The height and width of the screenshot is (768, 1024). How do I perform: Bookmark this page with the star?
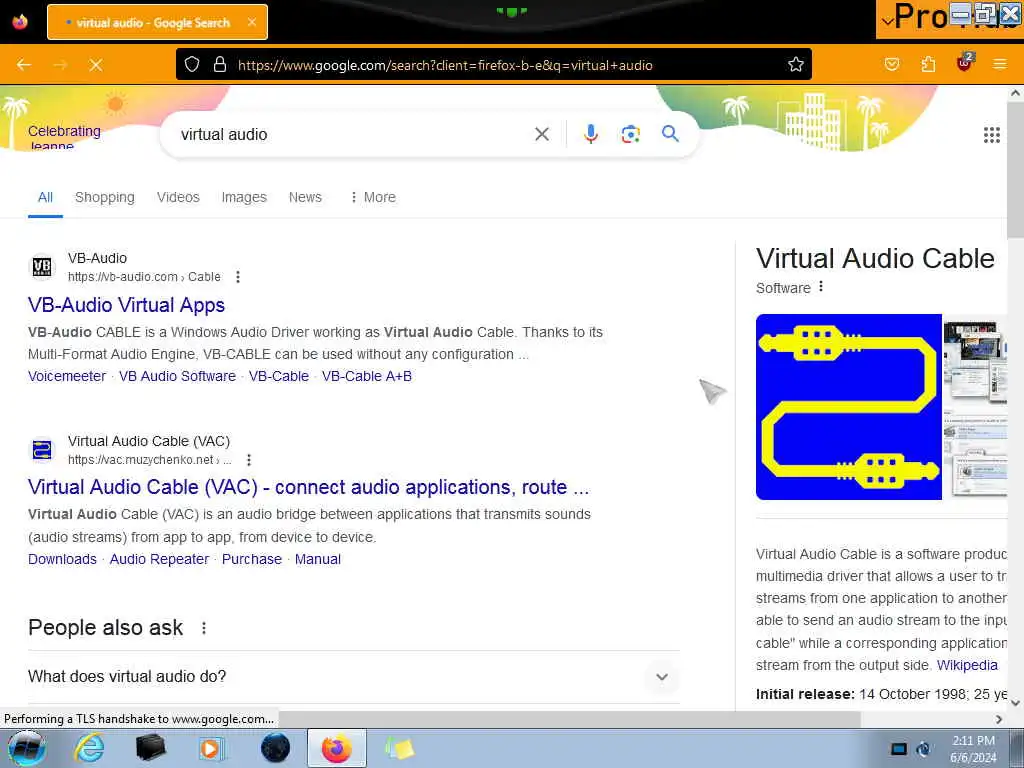coord(795,65)
